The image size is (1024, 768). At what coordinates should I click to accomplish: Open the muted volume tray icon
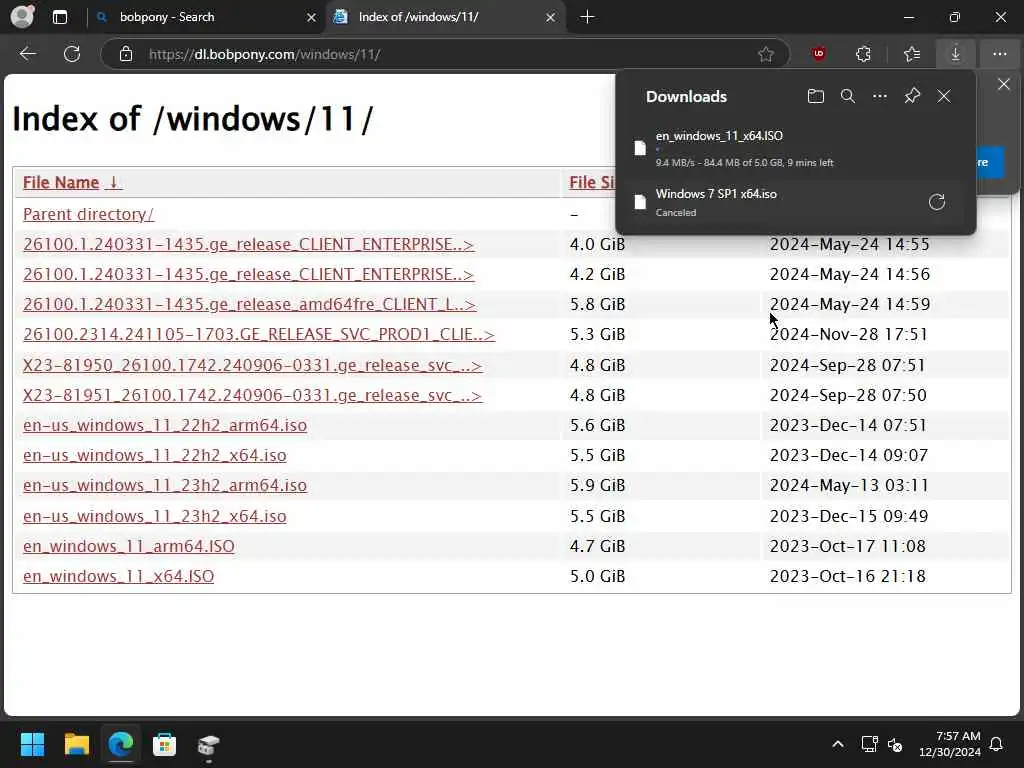click(x=895, y=744)
